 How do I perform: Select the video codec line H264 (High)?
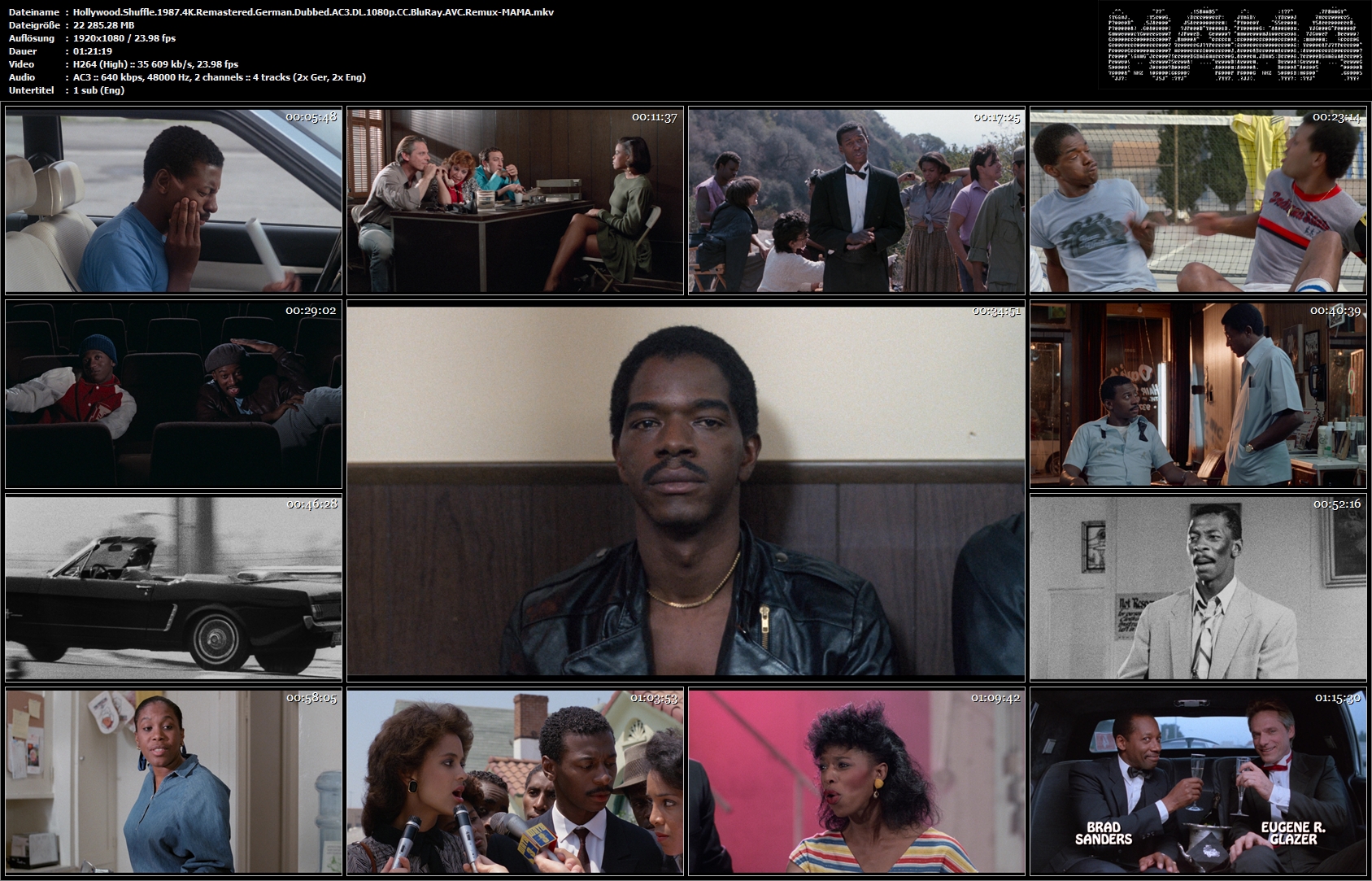[155, 64]
